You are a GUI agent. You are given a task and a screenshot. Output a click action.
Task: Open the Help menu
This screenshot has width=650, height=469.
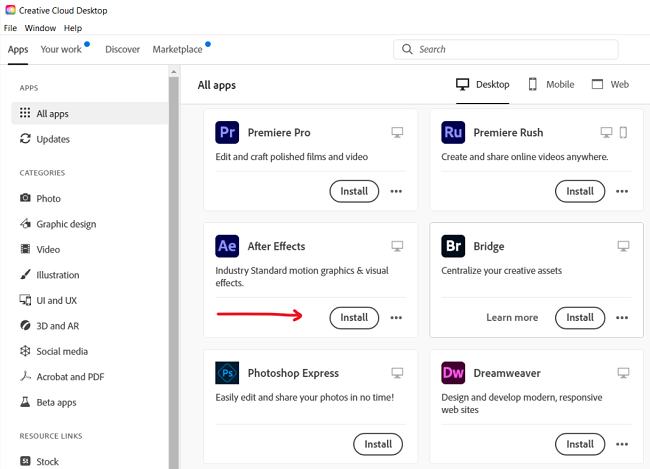(x=73, y=28)
